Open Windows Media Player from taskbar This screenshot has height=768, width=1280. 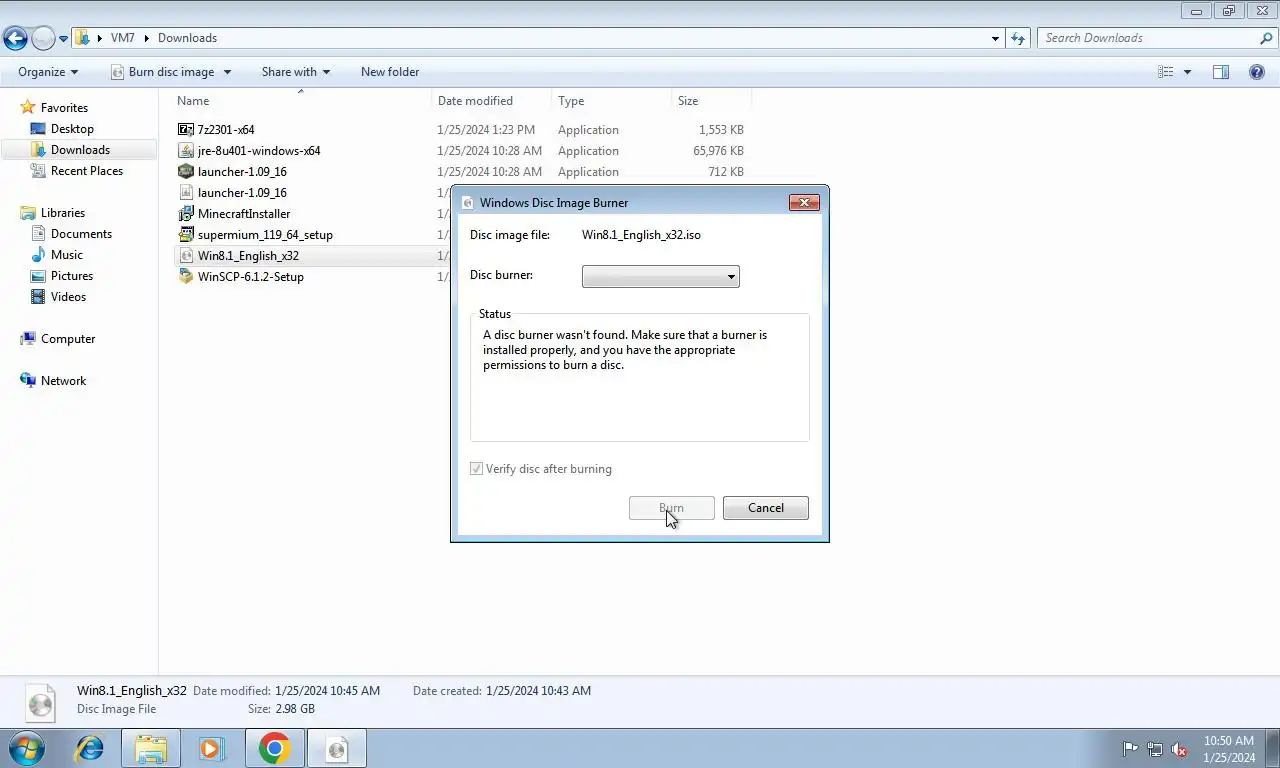[x=211, y=748]
